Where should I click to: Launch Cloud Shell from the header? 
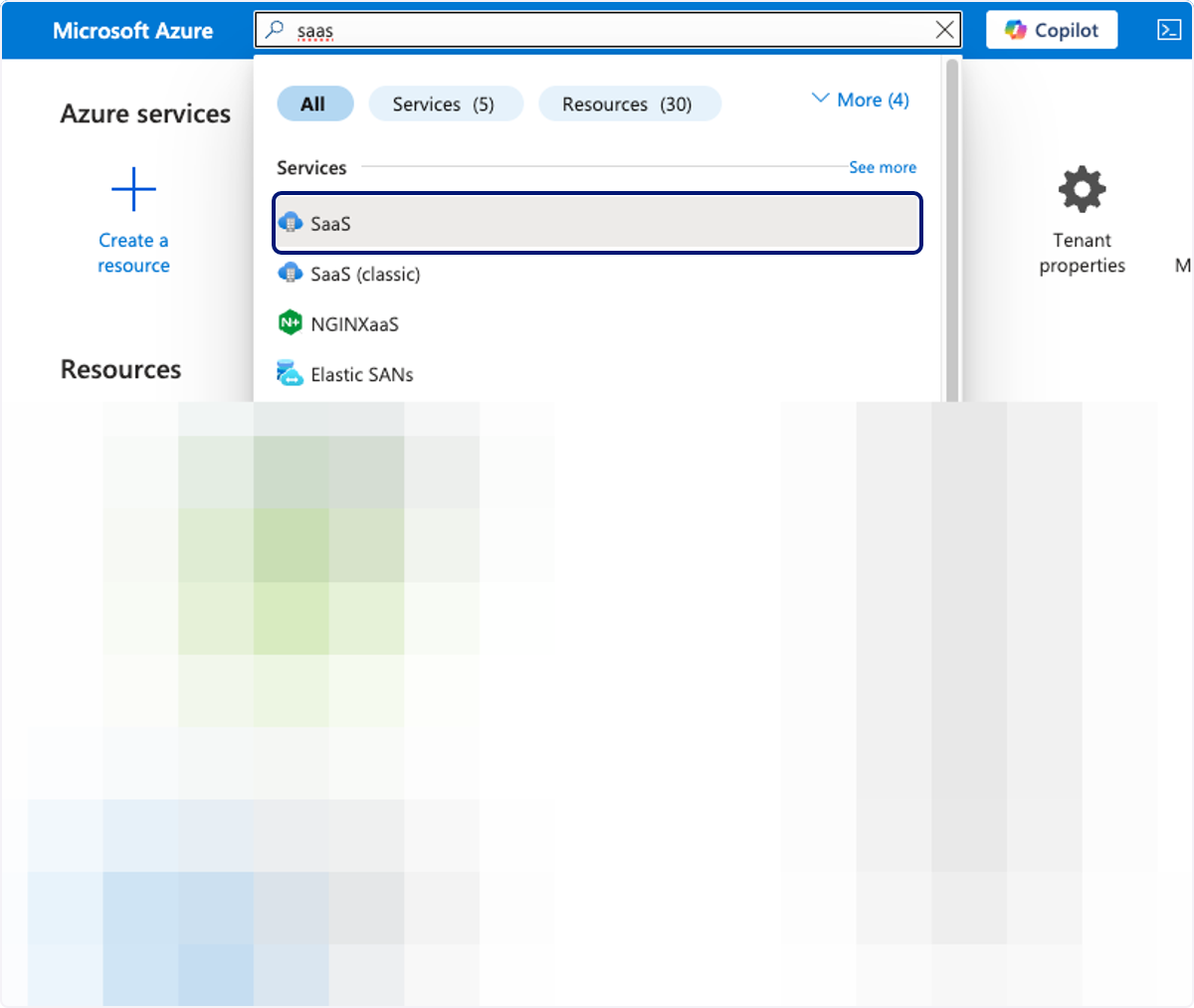[x=1169, y=30]
